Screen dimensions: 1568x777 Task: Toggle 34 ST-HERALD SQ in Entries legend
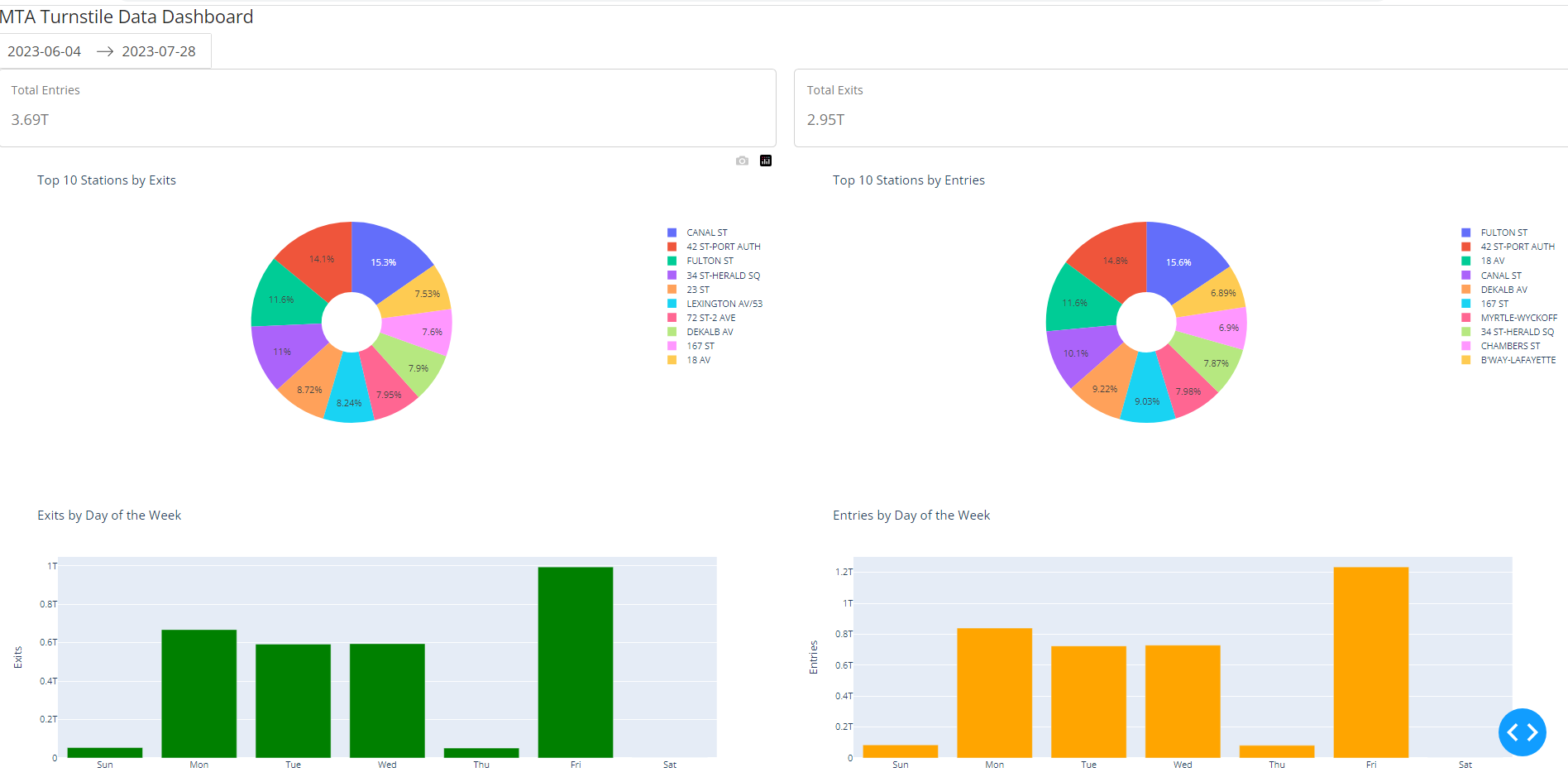(x=1508, y=332)
